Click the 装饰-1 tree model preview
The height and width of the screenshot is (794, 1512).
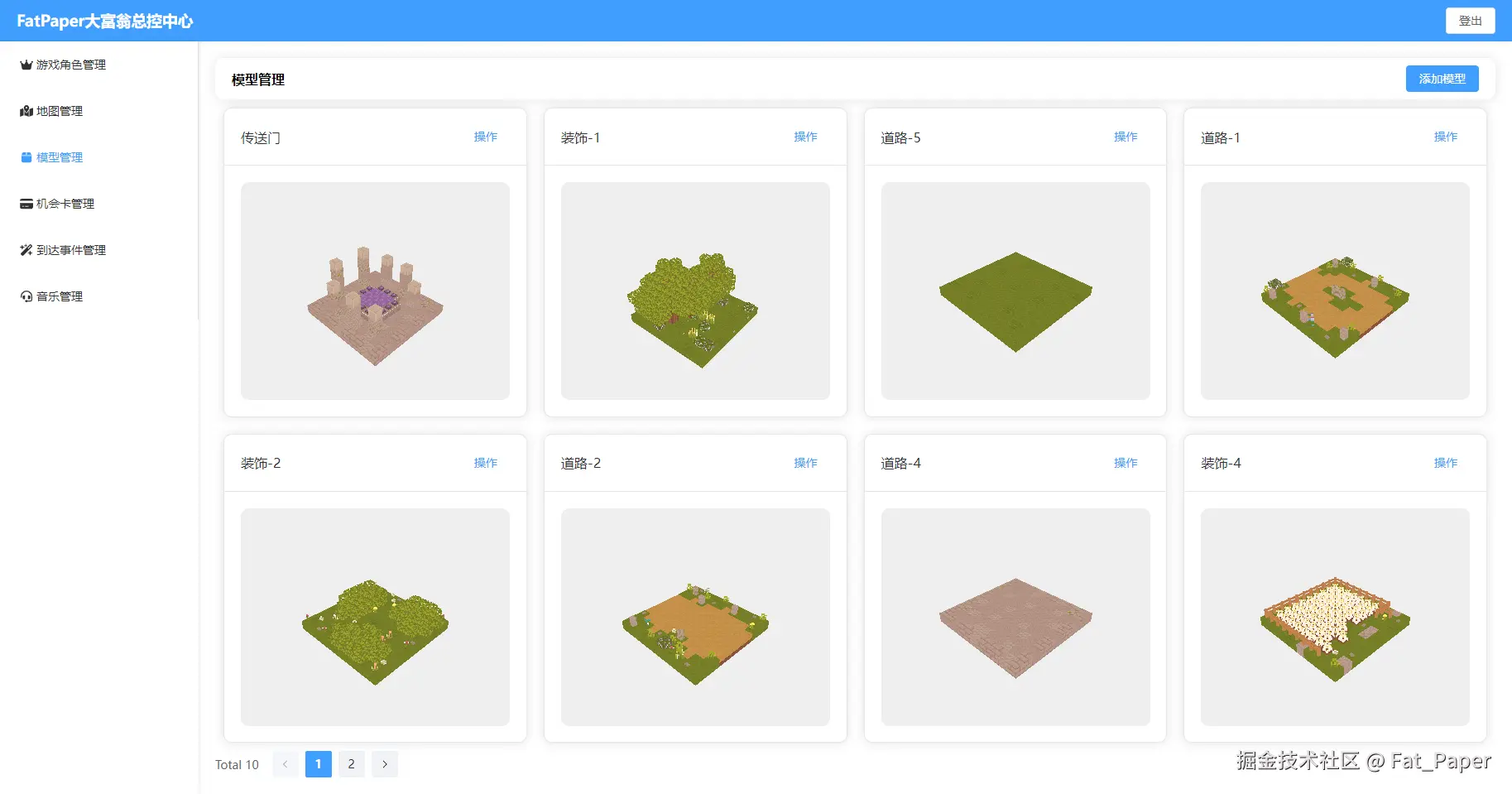tap(695, 291)
